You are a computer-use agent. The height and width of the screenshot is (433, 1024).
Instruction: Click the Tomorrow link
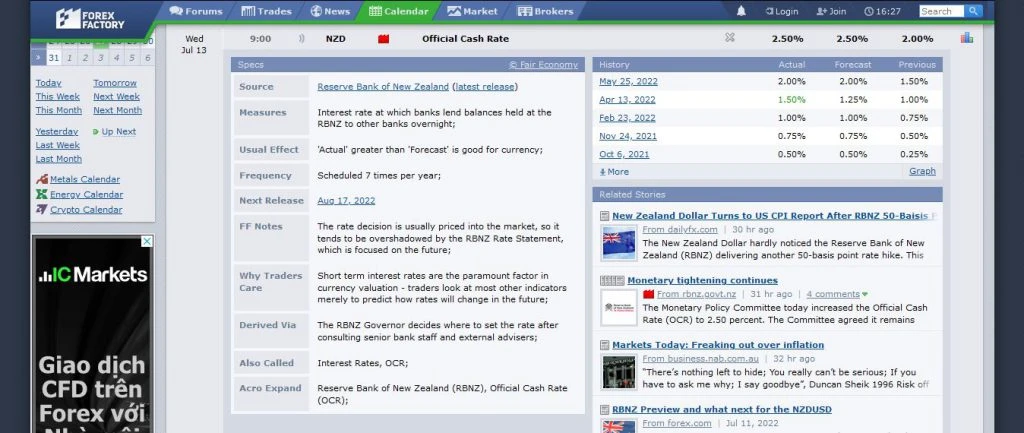tap(115, 83)
